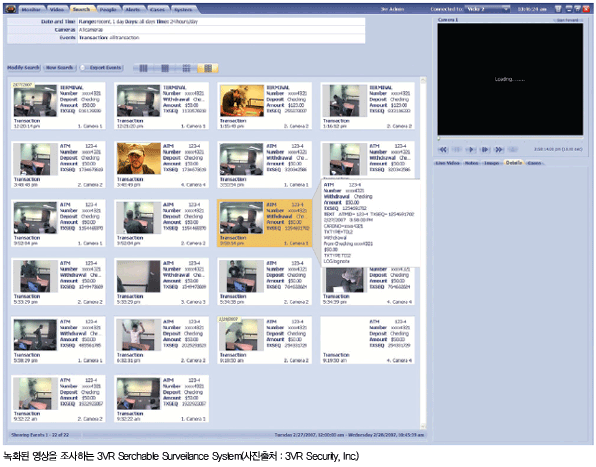Select the third grid layout view icon
Screen dimensions: 596x467
(186, 68)
